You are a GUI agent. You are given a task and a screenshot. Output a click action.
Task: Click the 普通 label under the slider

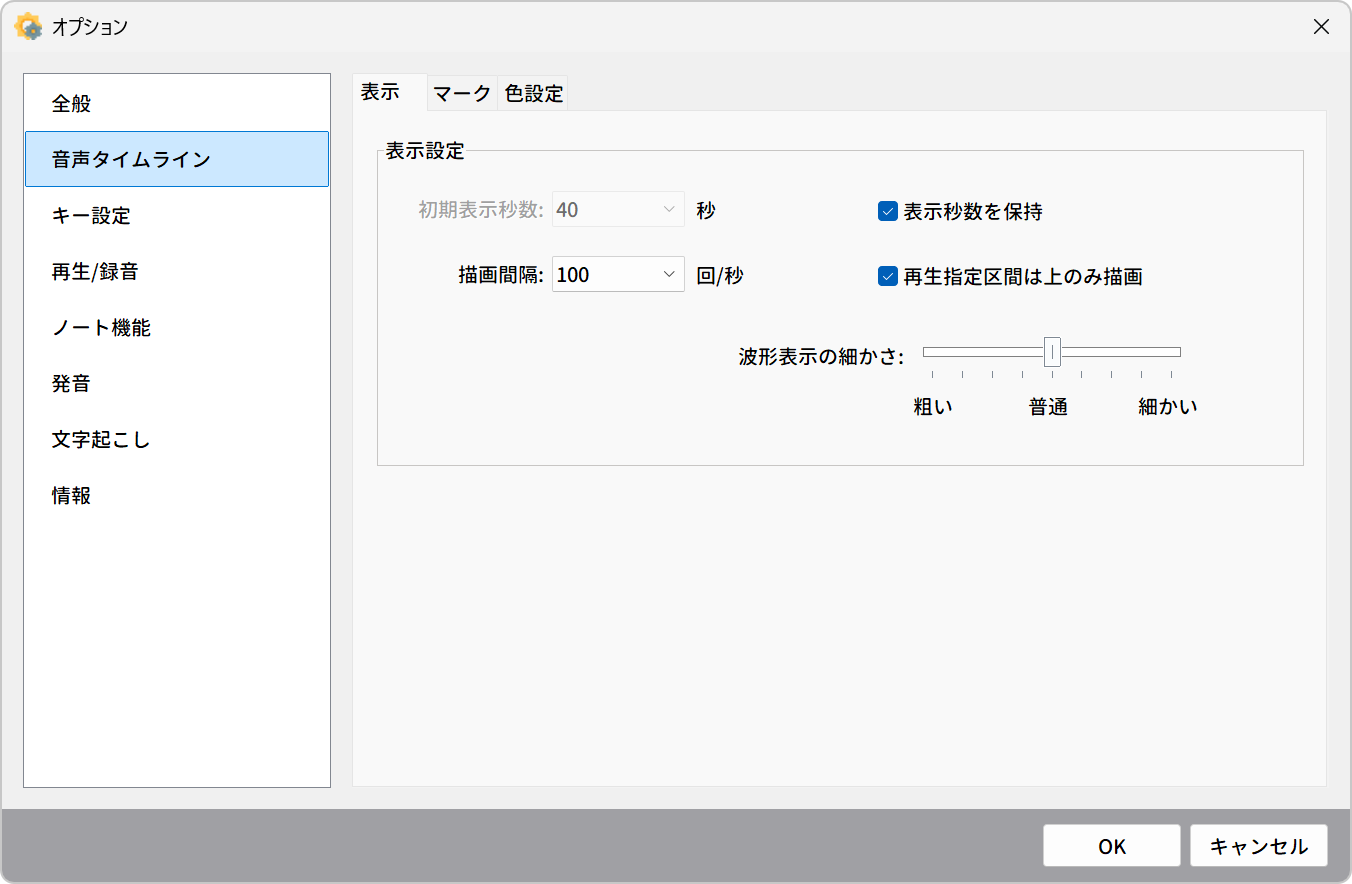tap(1049, 407)
